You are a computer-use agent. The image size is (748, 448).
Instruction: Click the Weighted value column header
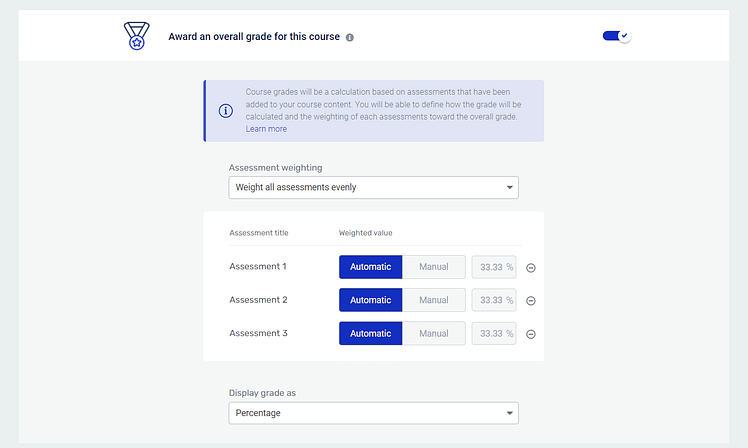pyautogui.click(x=365, y=233)
